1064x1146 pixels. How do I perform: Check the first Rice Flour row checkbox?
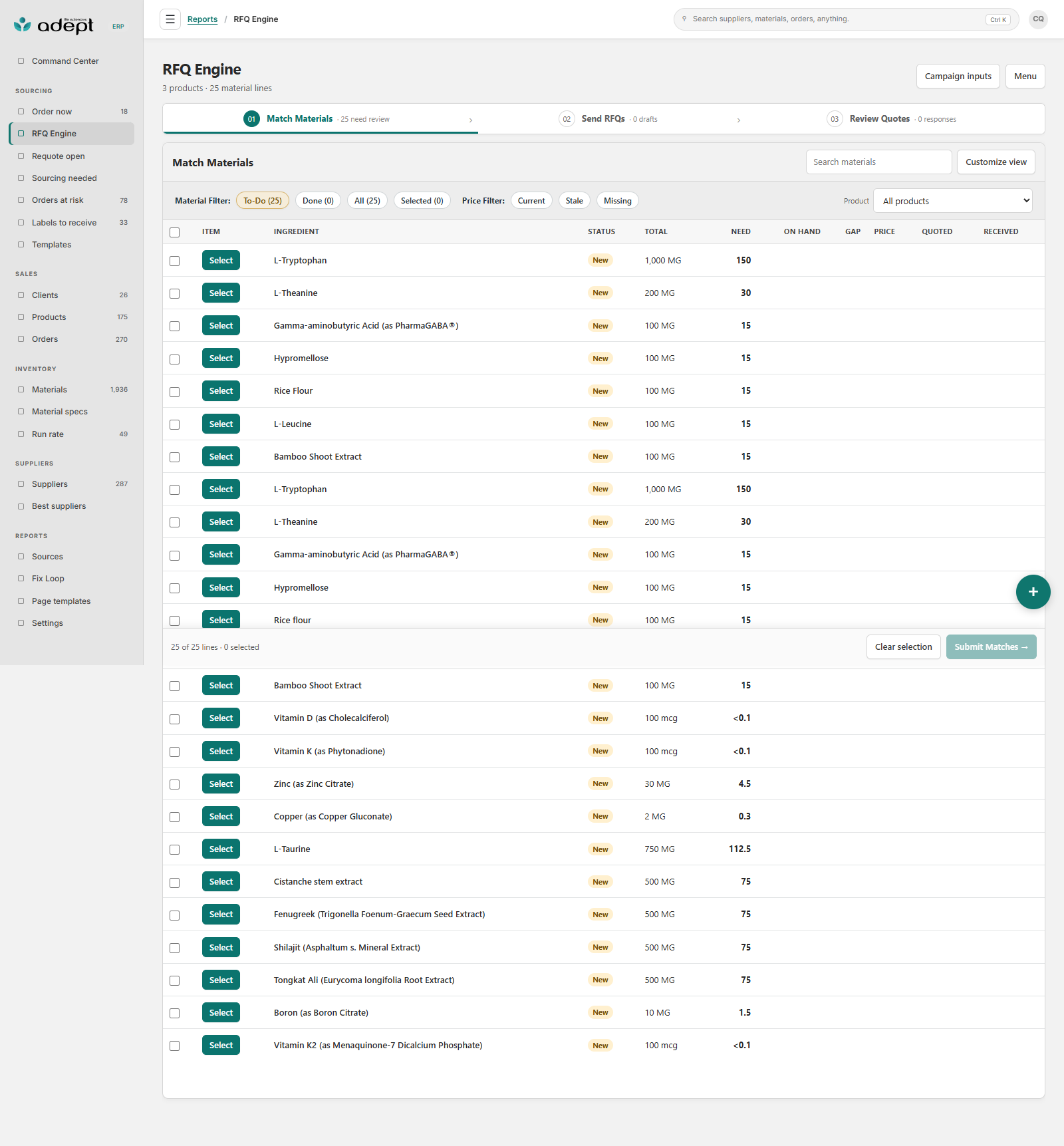[174, 392]
